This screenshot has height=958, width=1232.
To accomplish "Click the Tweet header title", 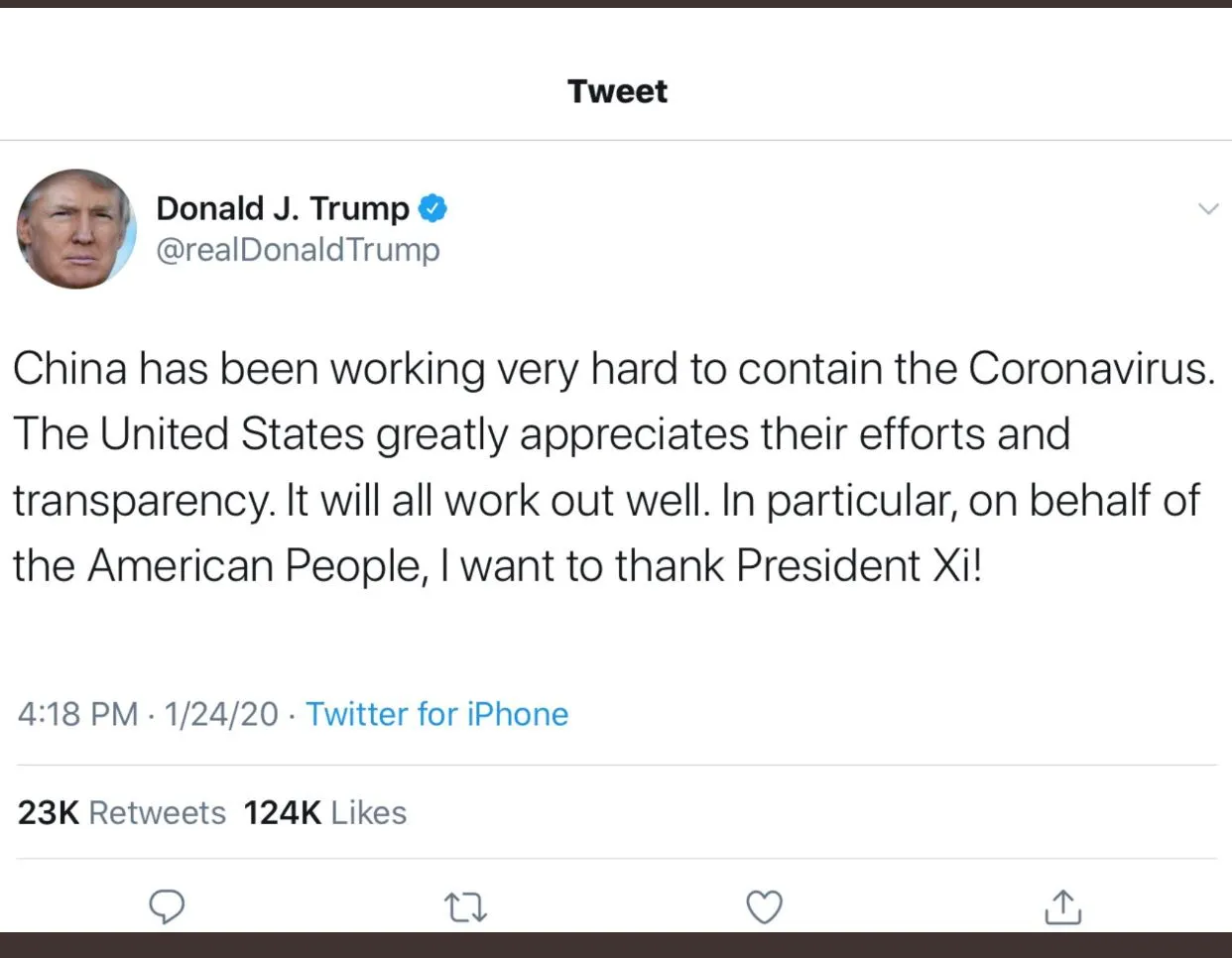I will point(617,91).
